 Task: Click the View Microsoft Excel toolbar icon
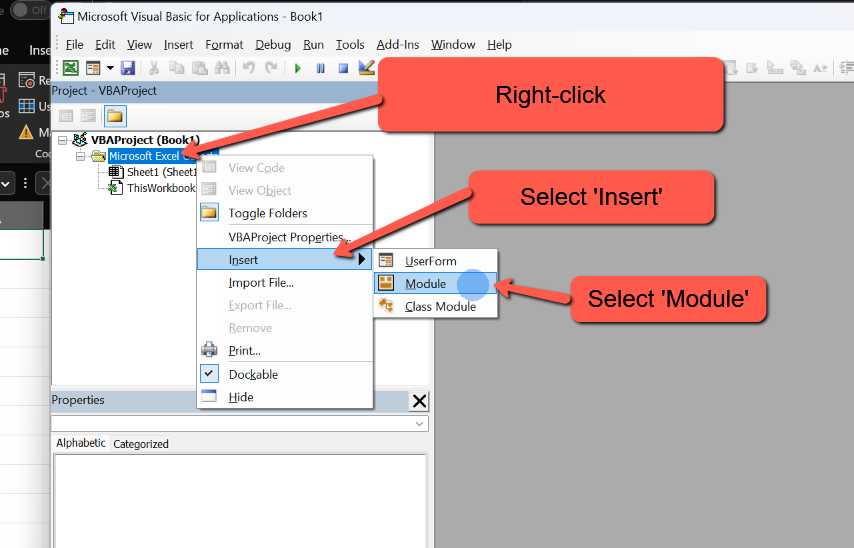point(71,68)
